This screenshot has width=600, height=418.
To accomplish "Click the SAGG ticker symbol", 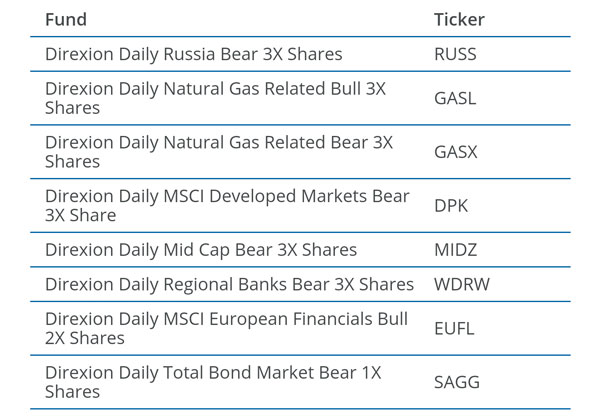I will 457,383.
